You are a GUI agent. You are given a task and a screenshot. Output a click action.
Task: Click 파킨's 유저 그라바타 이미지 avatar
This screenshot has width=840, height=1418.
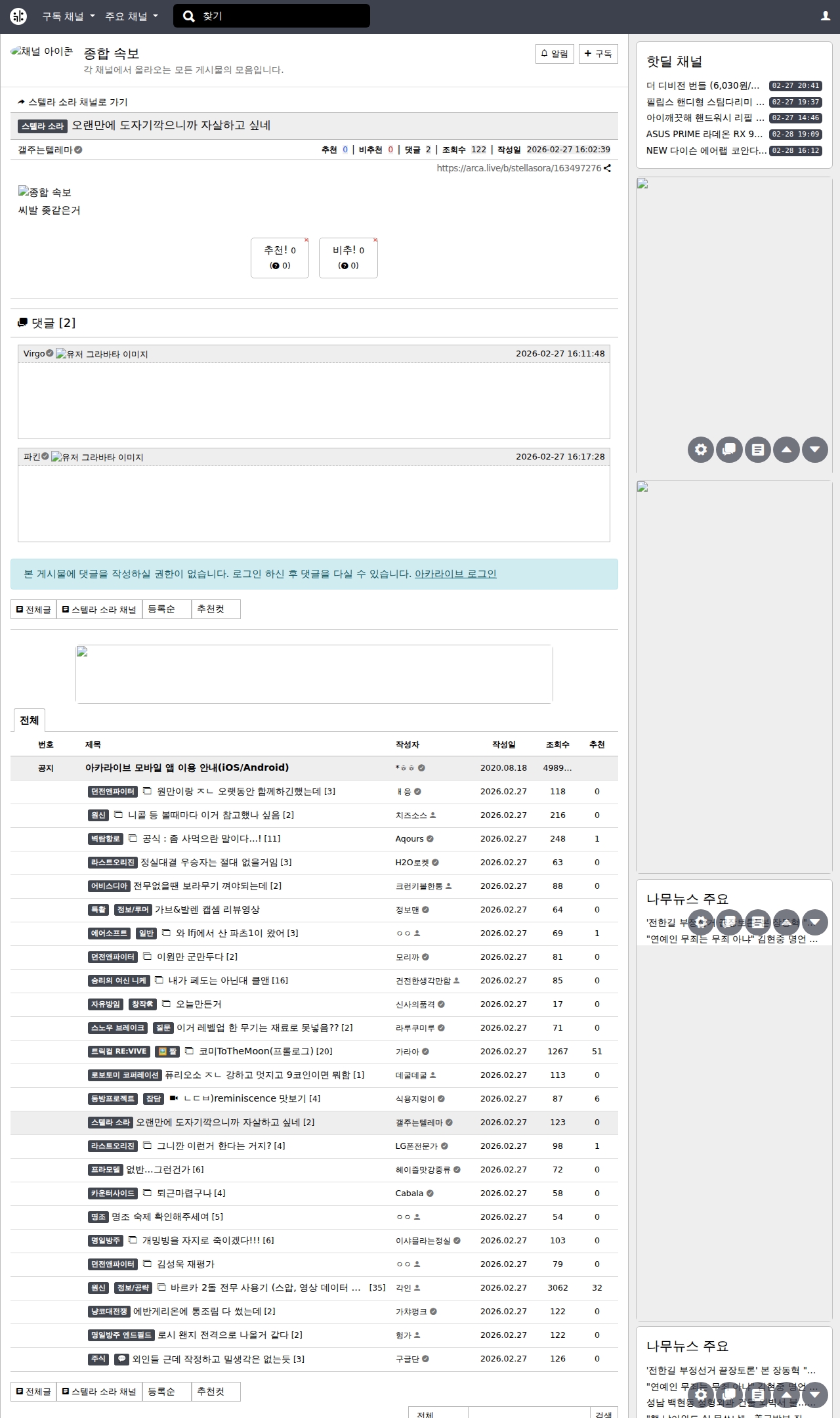coord(97,457)
